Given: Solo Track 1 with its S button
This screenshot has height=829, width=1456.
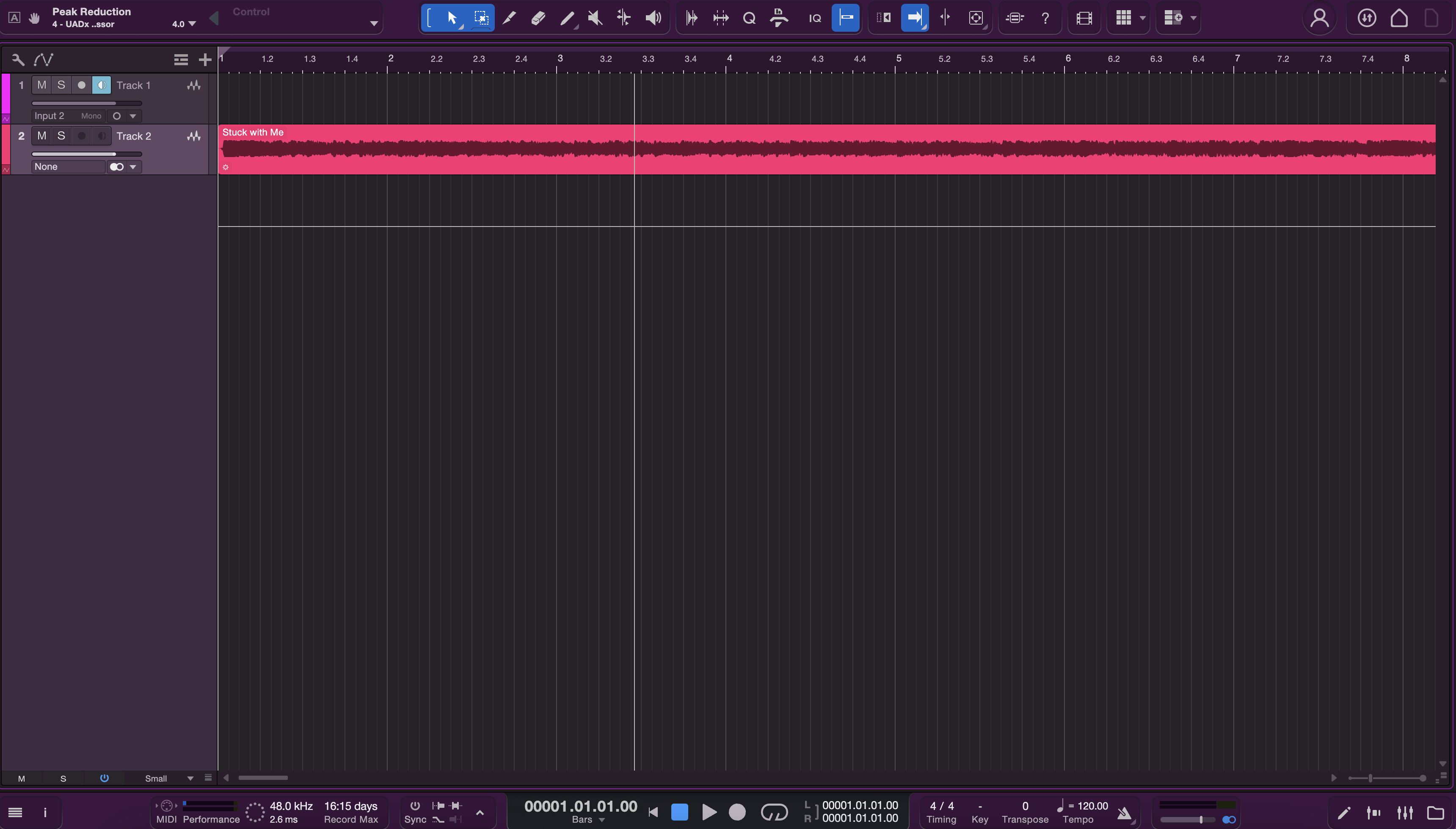Looking at the screenshot, I should coord(61,85).
